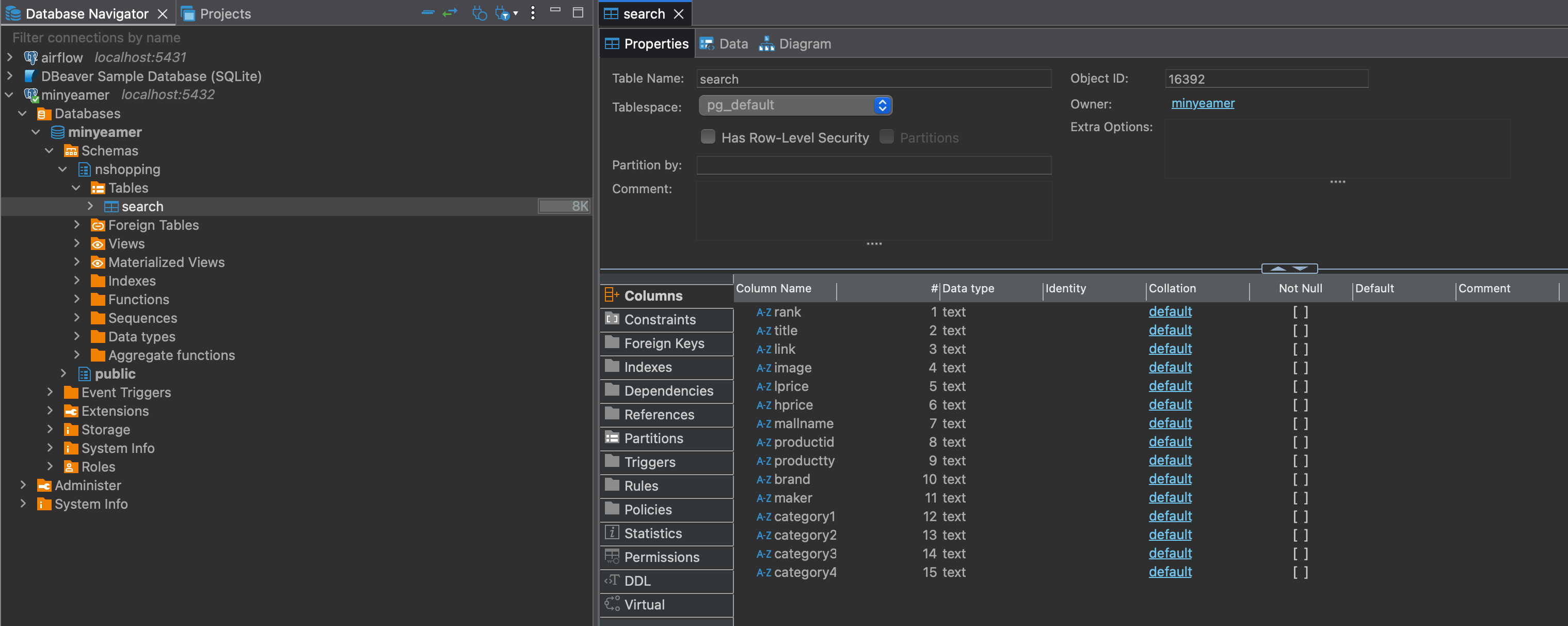Screen dimensions: 1568x626
Task: Click the connection filter plug icon
Action: coord(502,13)
